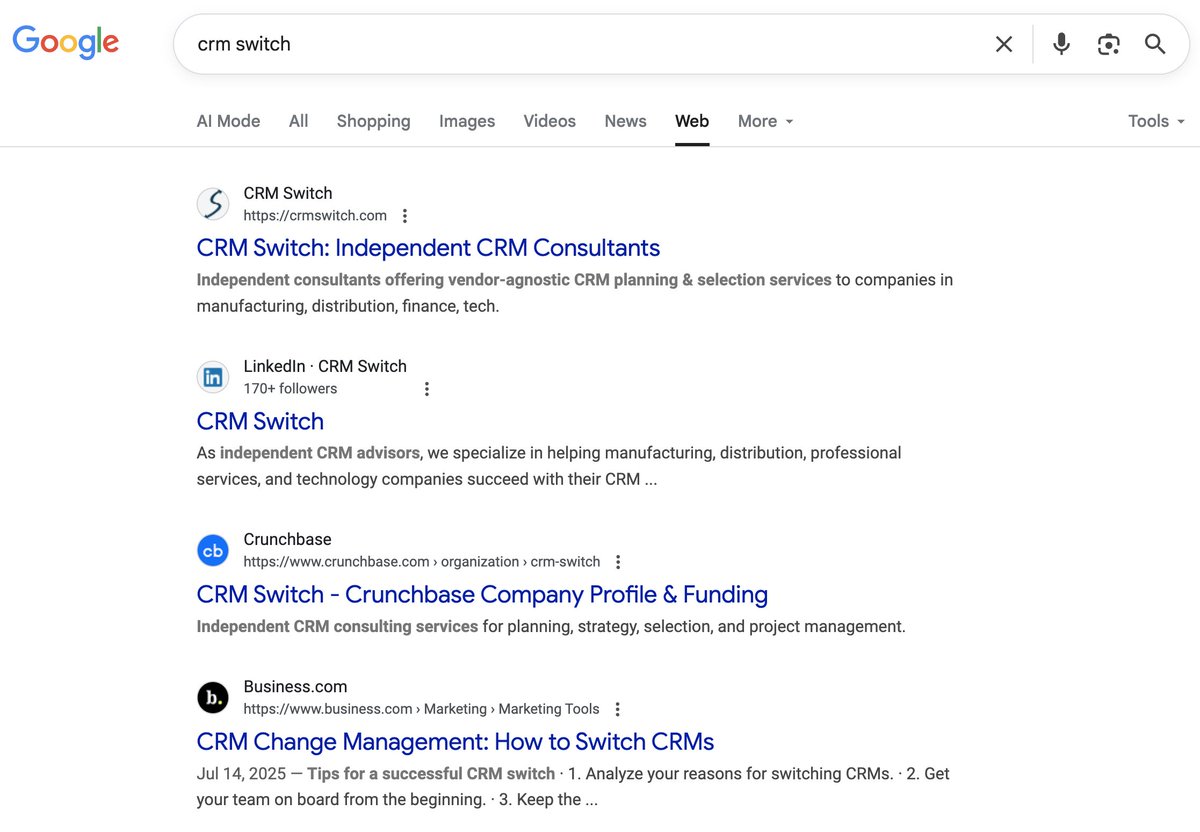The image size is (1200, 832).
Task: Click the Google logo
Action: click(64, 42)
